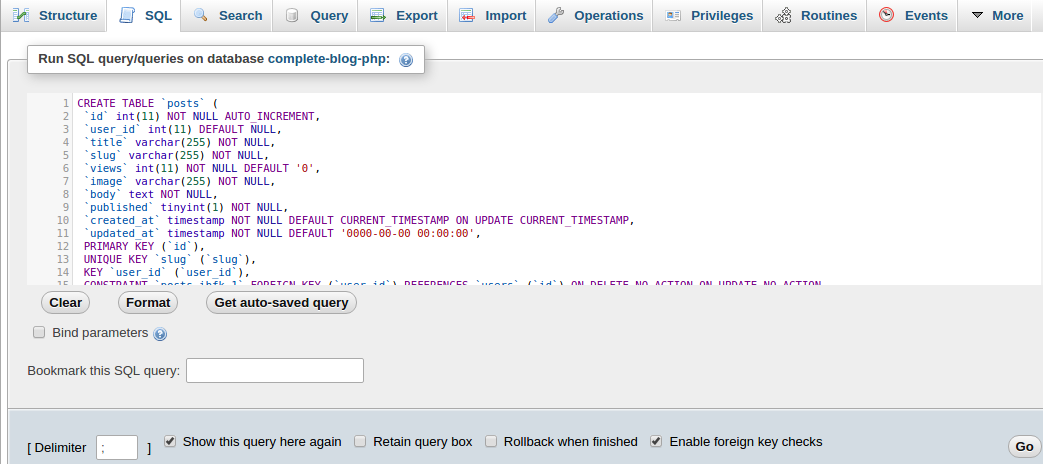Click the Operations wrench icon
The image size is (1043, 464).
click(555, 15)
